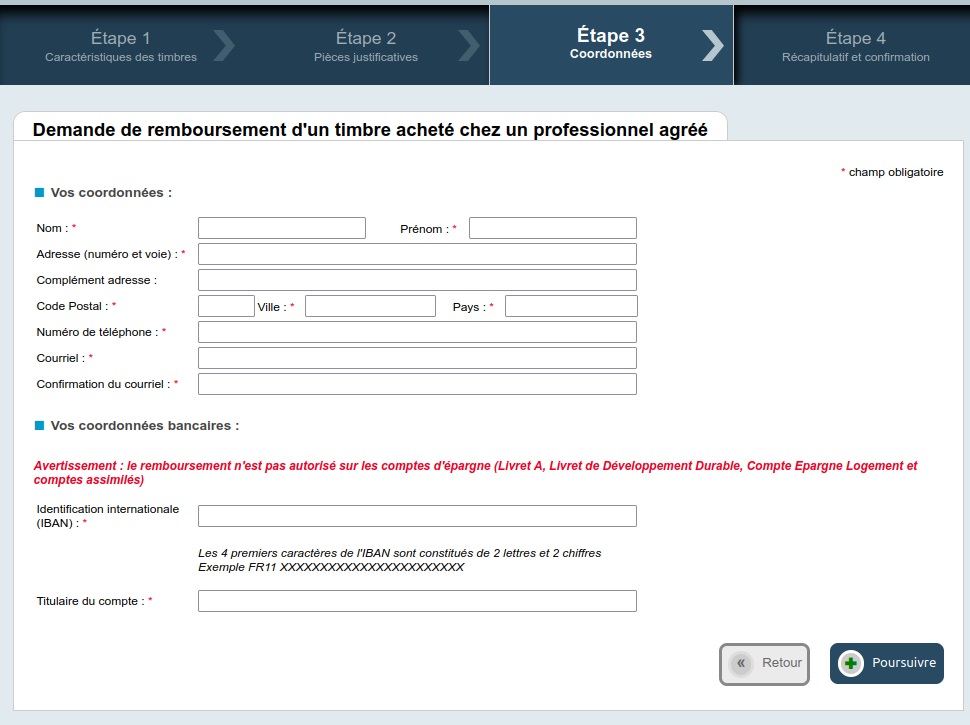This screenshot has height=725, width=970.
Task: Click into the Nom field
Action: pyautogui.click(x=281, y=228)
